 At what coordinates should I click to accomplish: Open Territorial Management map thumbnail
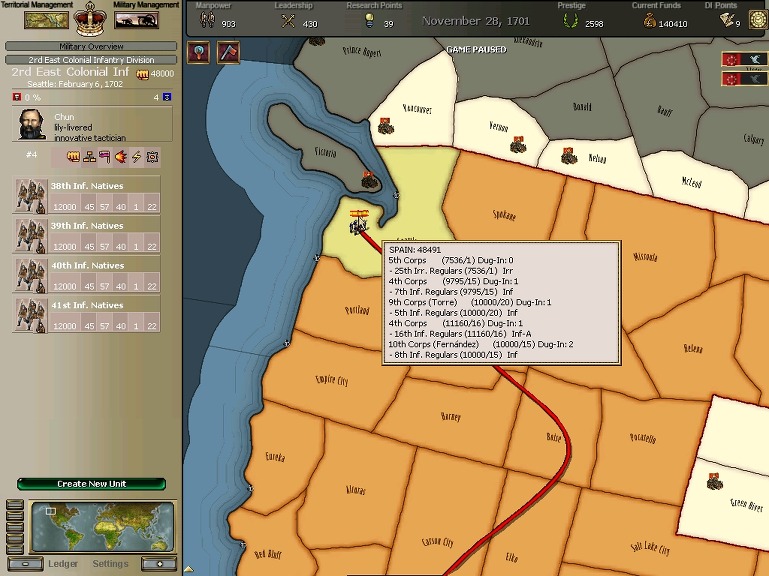click(x=46, y=20)
